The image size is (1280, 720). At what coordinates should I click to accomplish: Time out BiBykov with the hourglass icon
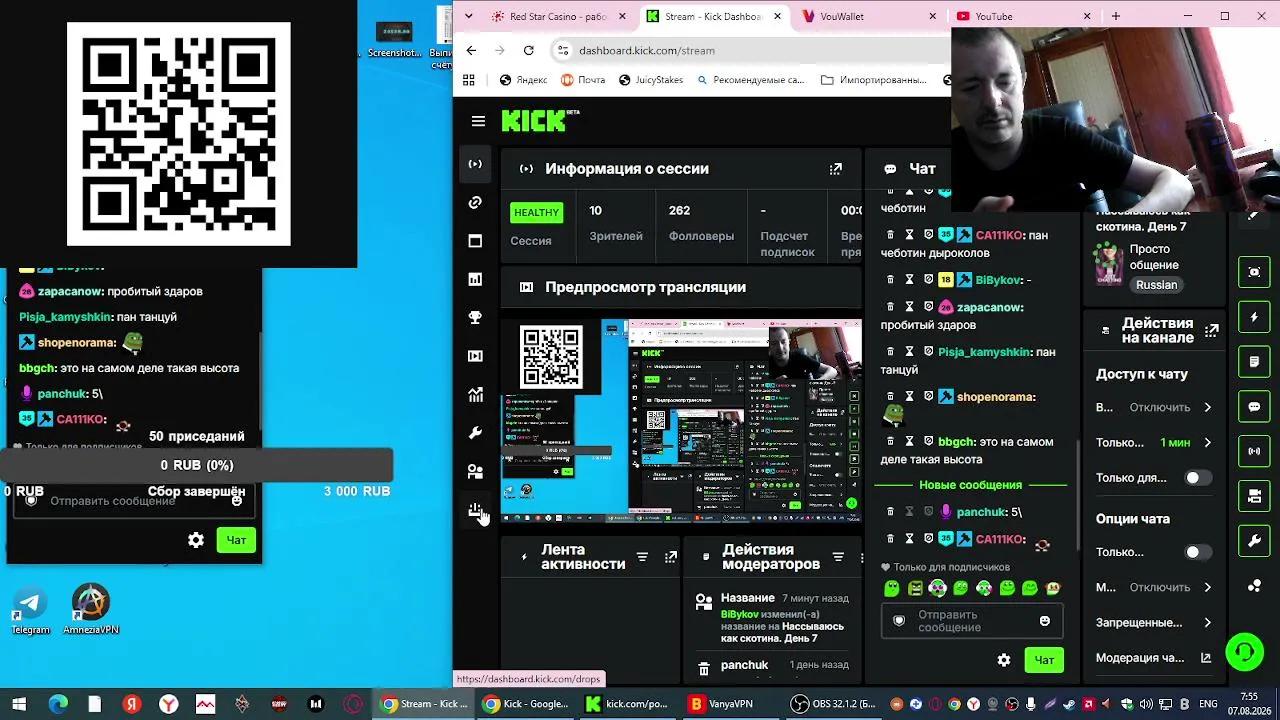point(909,280)
